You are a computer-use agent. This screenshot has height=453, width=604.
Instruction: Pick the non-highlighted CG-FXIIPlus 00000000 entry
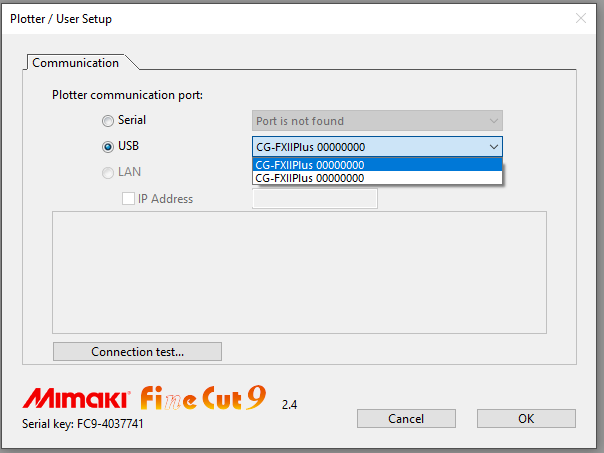[x=377, y=178]
